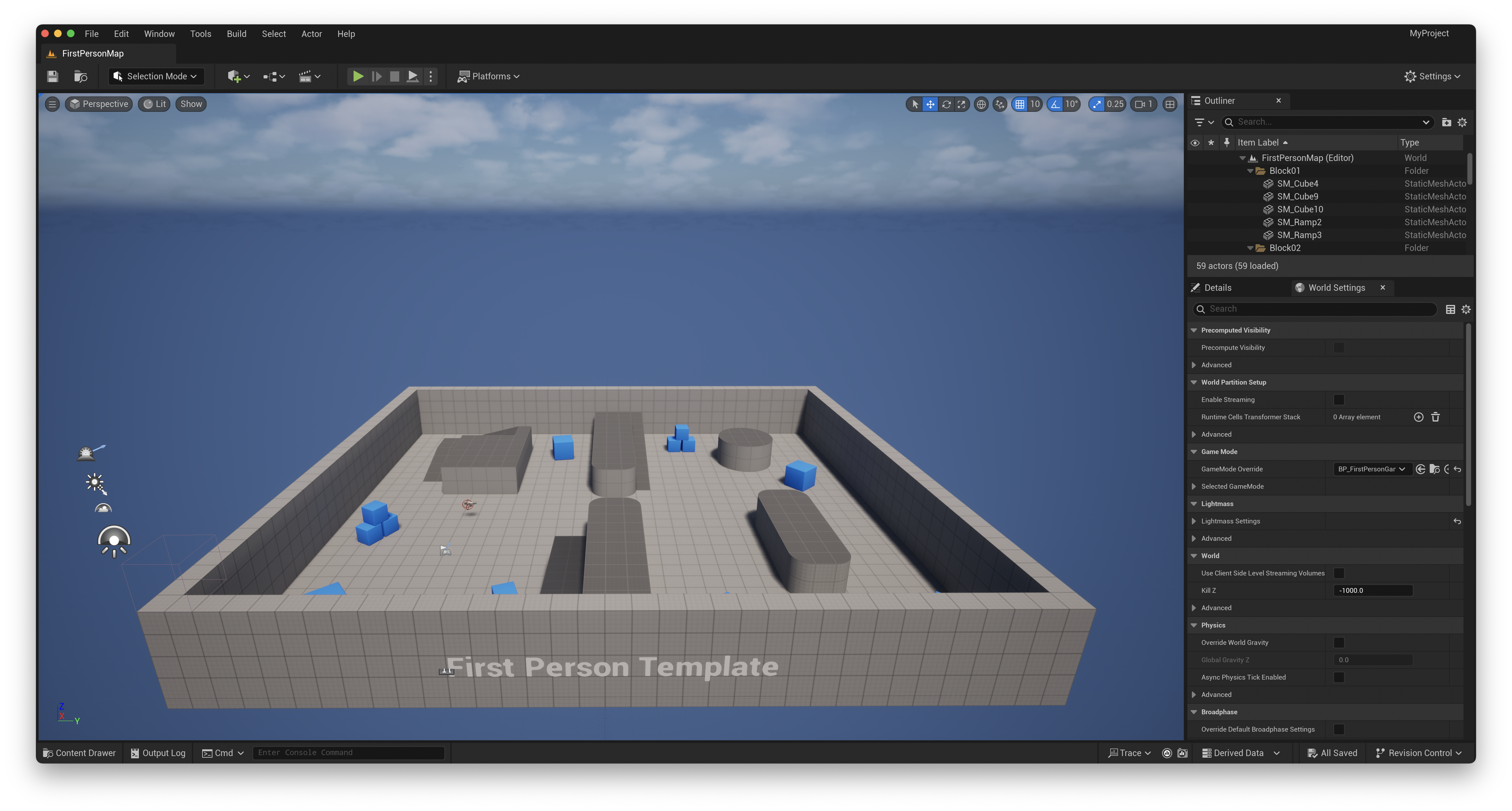The height and width of the screenshot is (811, 1512).
Task: Click the Eject play control icon
Action: pos(413,76)
